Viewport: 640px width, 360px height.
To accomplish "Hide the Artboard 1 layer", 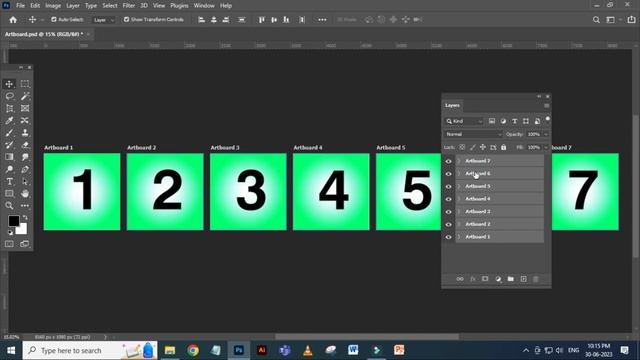I will [449, 237].
